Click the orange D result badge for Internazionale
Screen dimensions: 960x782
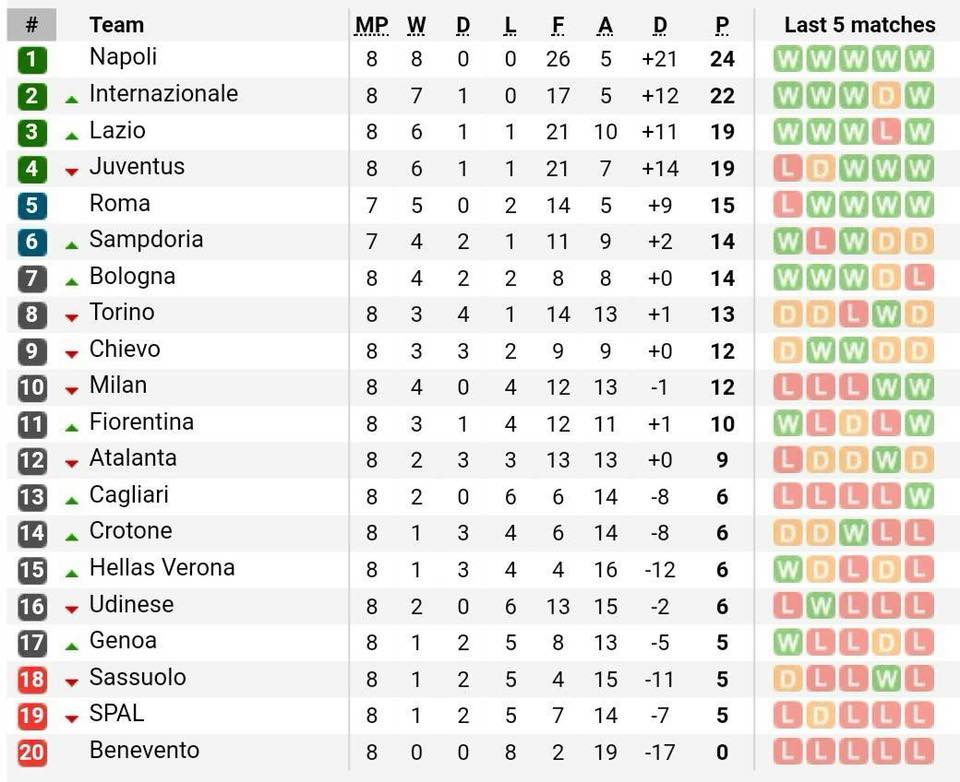[x=885, y=96]
